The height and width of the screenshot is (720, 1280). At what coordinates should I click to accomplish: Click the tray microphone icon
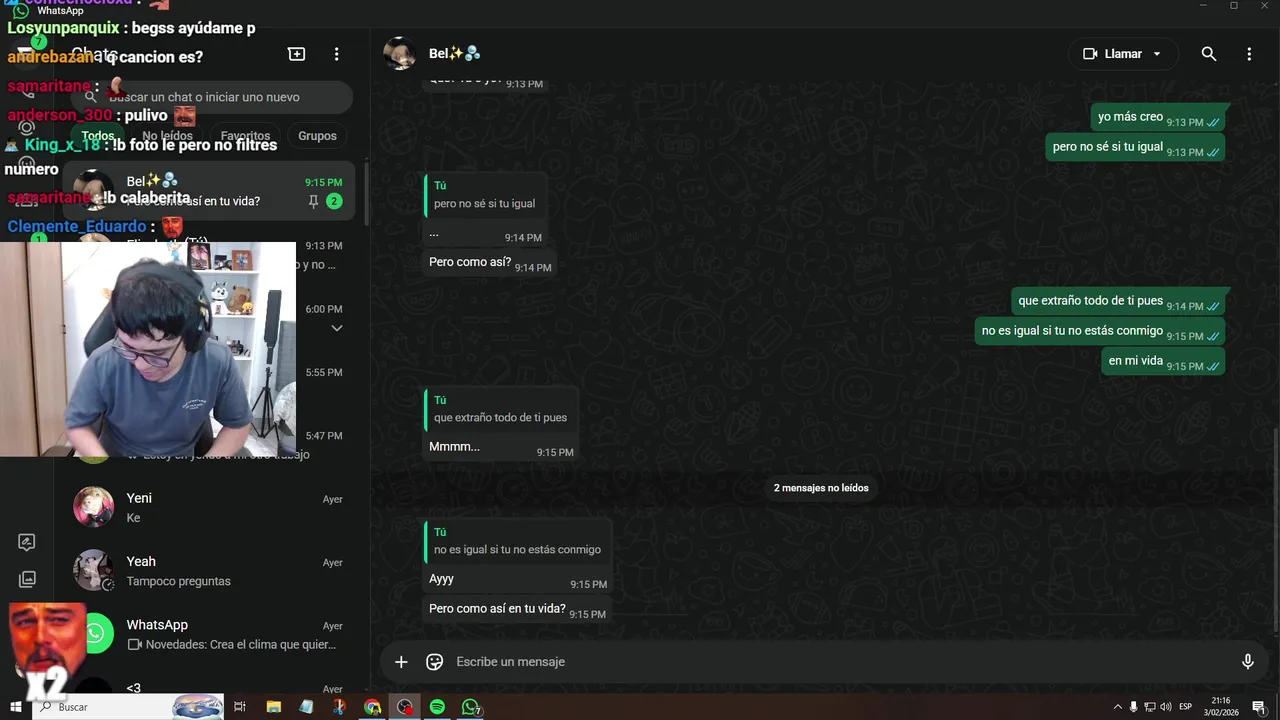(1134, 707)
